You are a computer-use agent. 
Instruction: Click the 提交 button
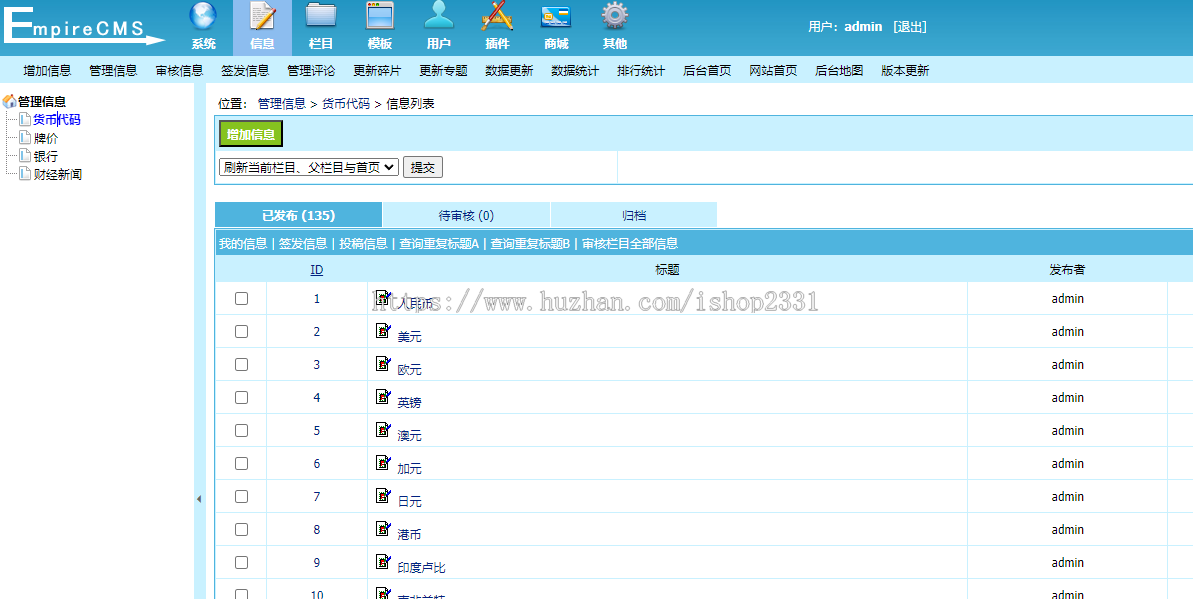(x=422, y=167)
